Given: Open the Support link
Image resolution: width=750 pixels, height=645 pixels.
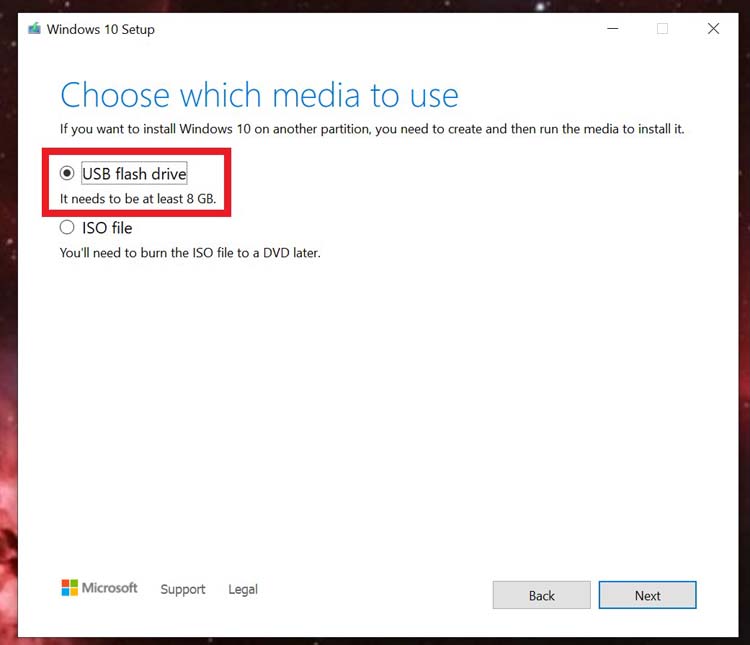Looking at the screenshot, I should (x=183, y=589).
